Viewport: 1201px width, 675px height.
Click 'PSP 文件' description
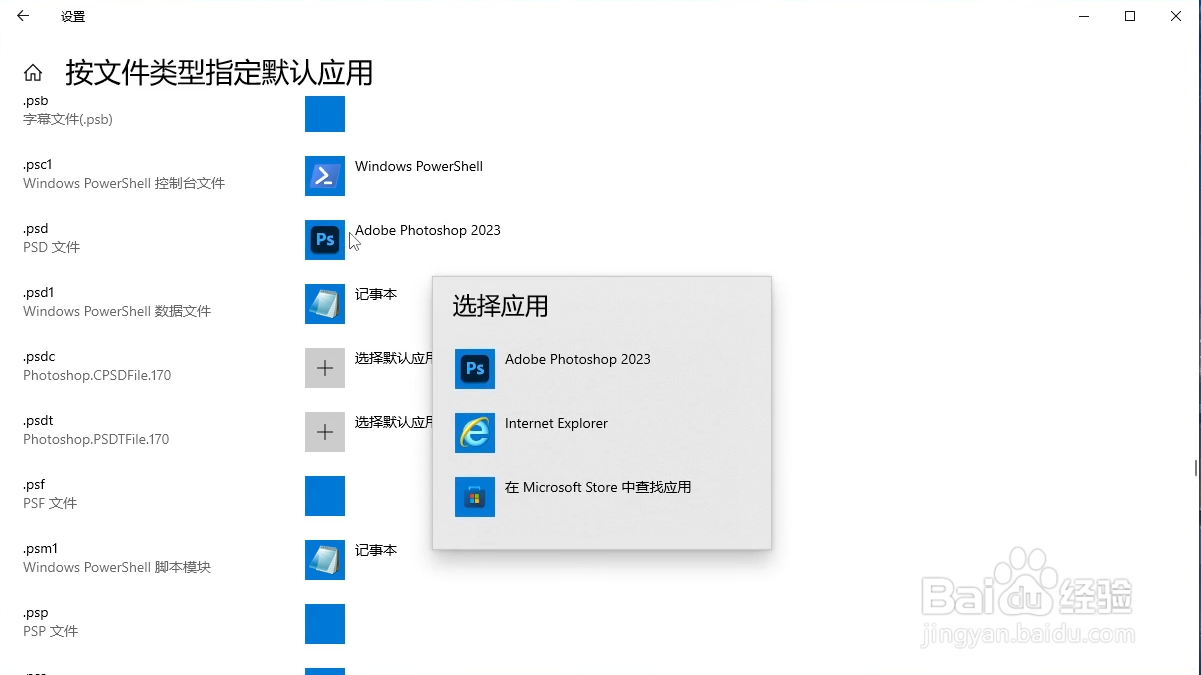pos(50,632)
